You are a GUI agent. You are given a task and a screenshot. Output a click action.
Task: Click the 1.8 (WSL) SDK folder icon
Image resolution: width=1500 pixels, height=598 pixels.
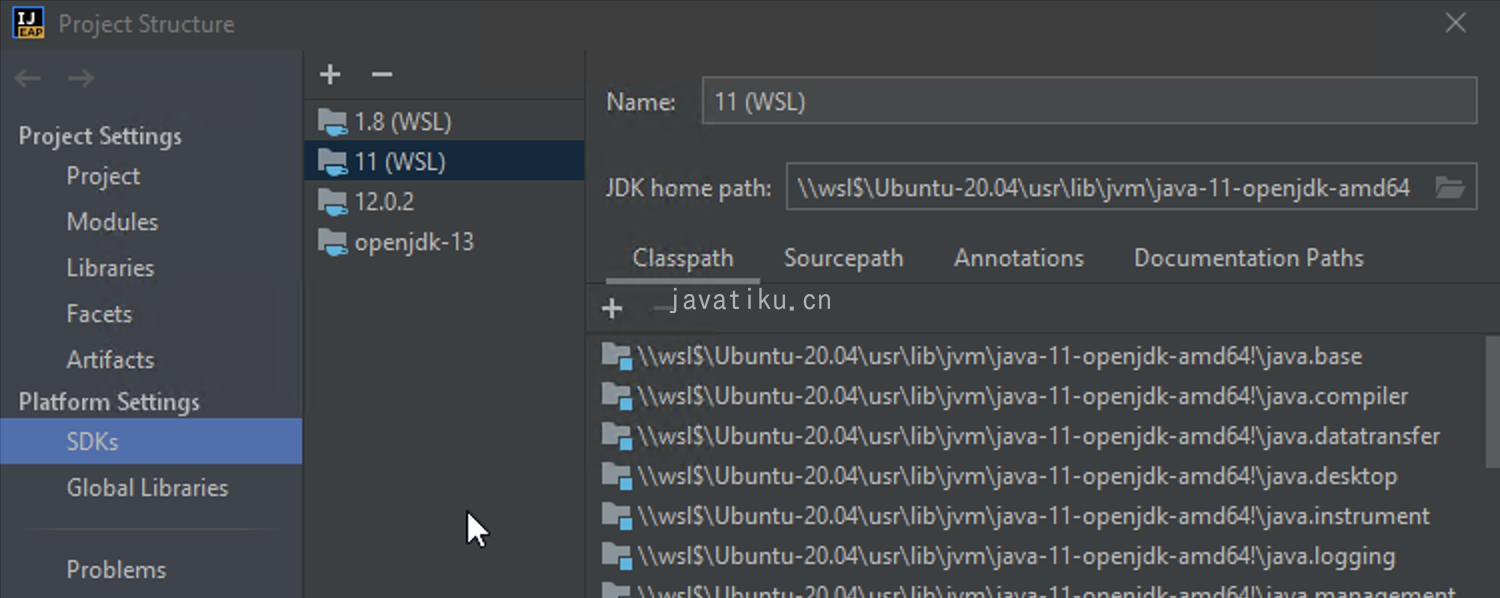(332, 122)
